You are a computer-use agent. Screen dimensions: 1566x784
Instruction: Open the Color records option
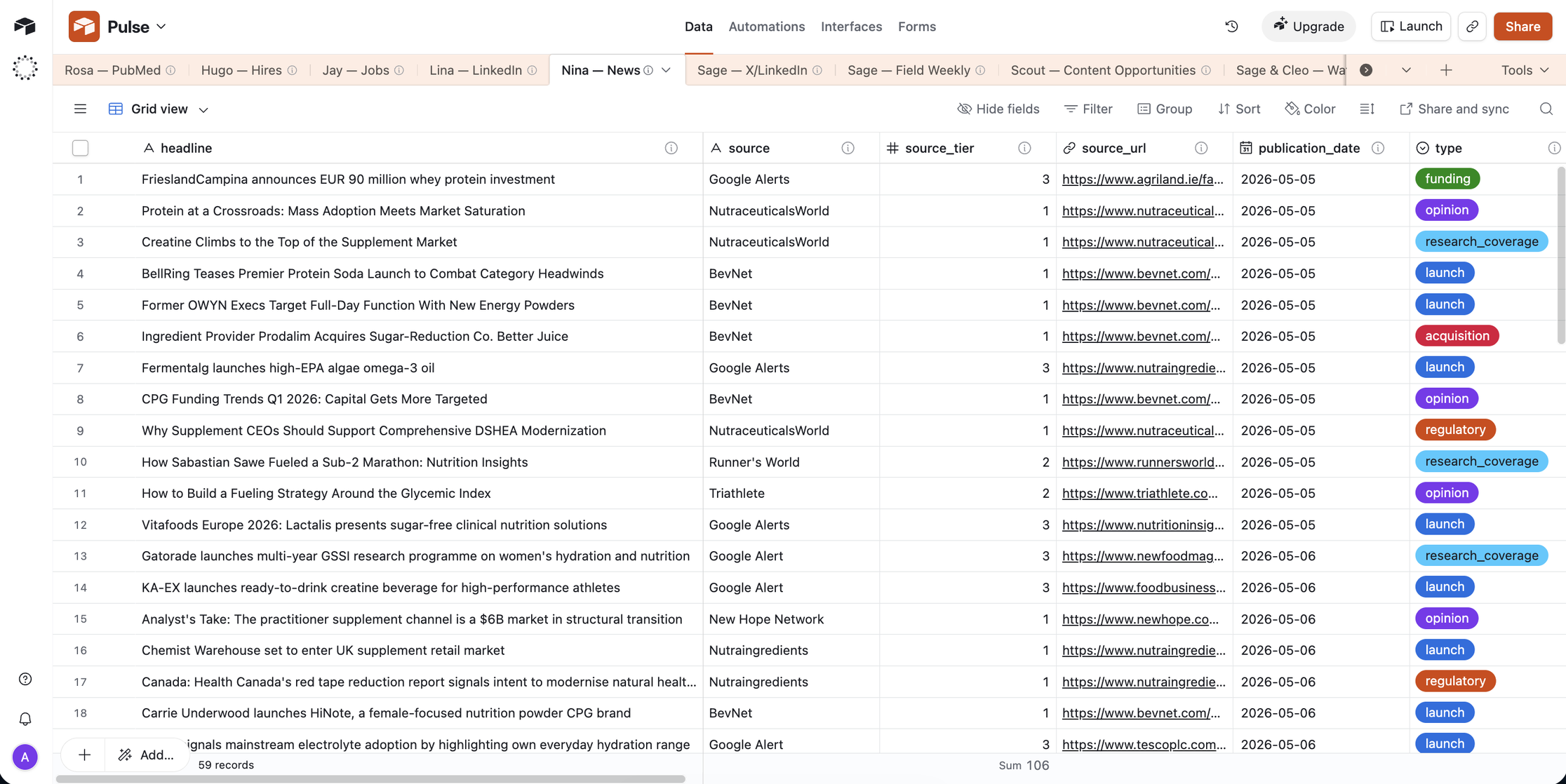(x=1310, y=109)
